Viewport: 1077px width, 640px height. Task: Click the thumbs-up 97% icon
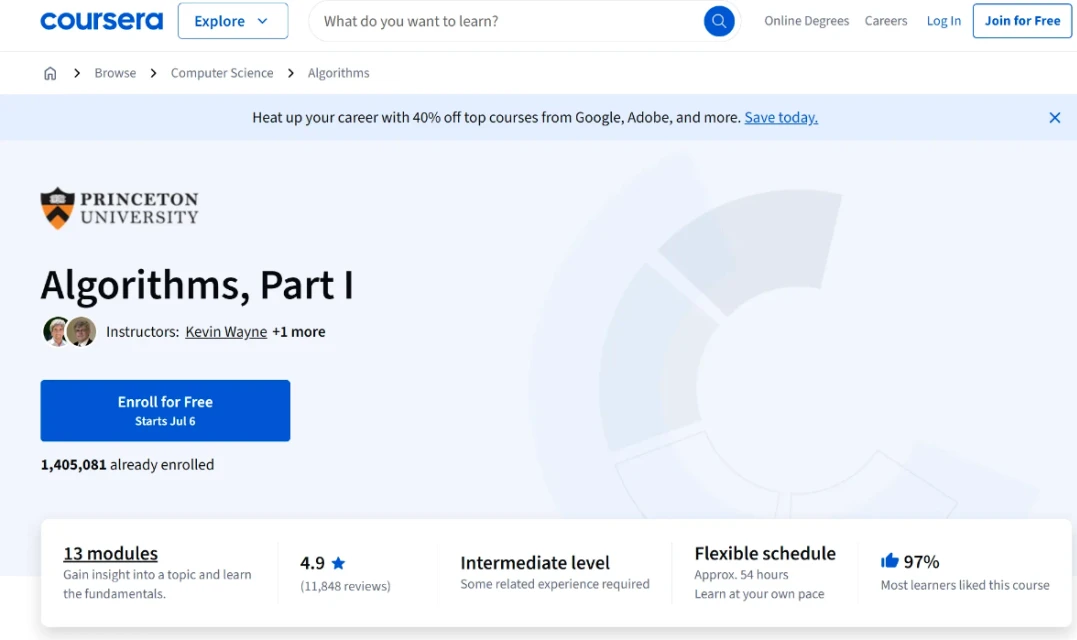(x=889, y=561)
